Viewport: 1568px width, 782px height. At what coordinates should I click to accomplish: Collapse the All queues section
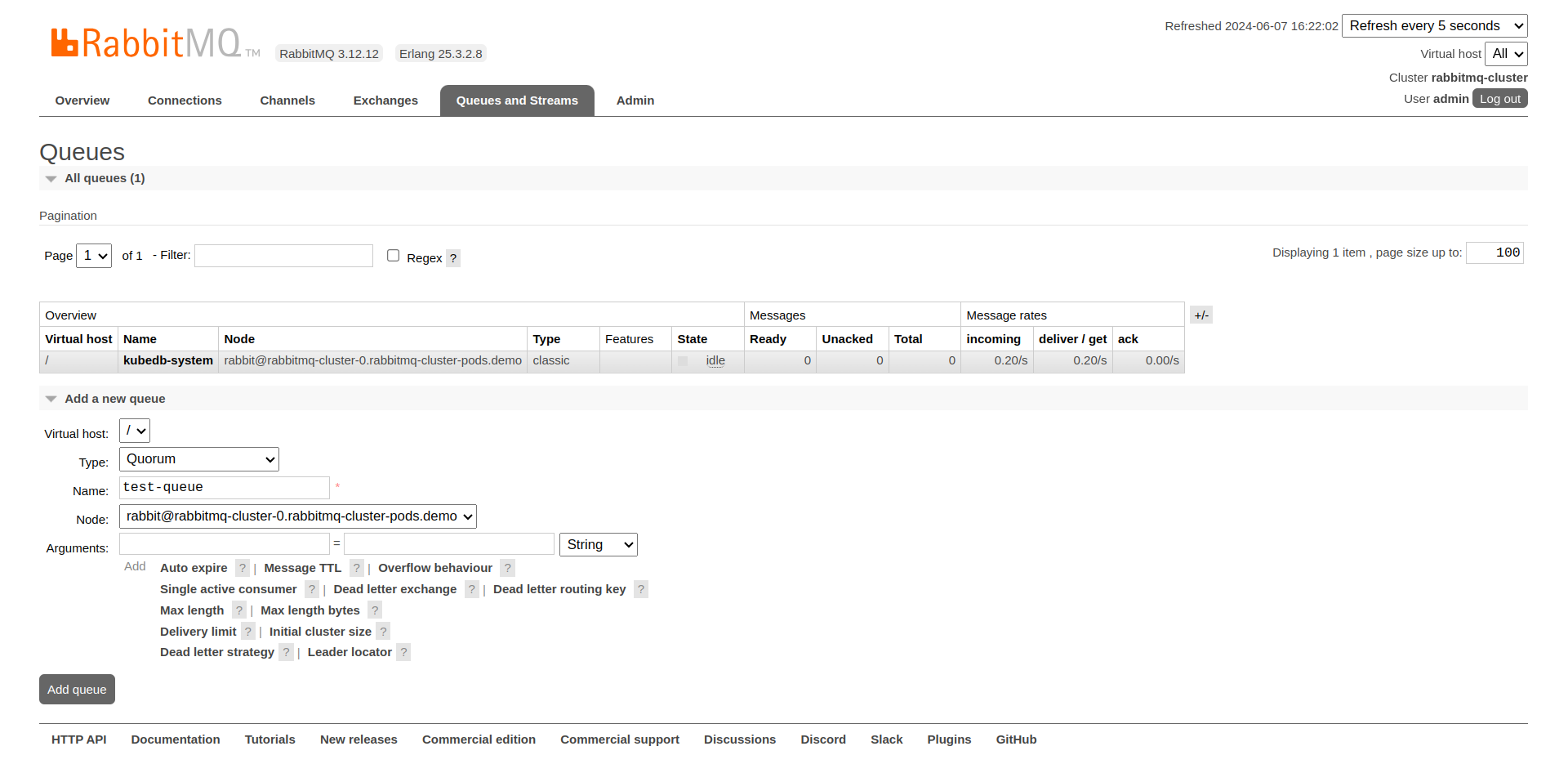[x=96, y=178]
